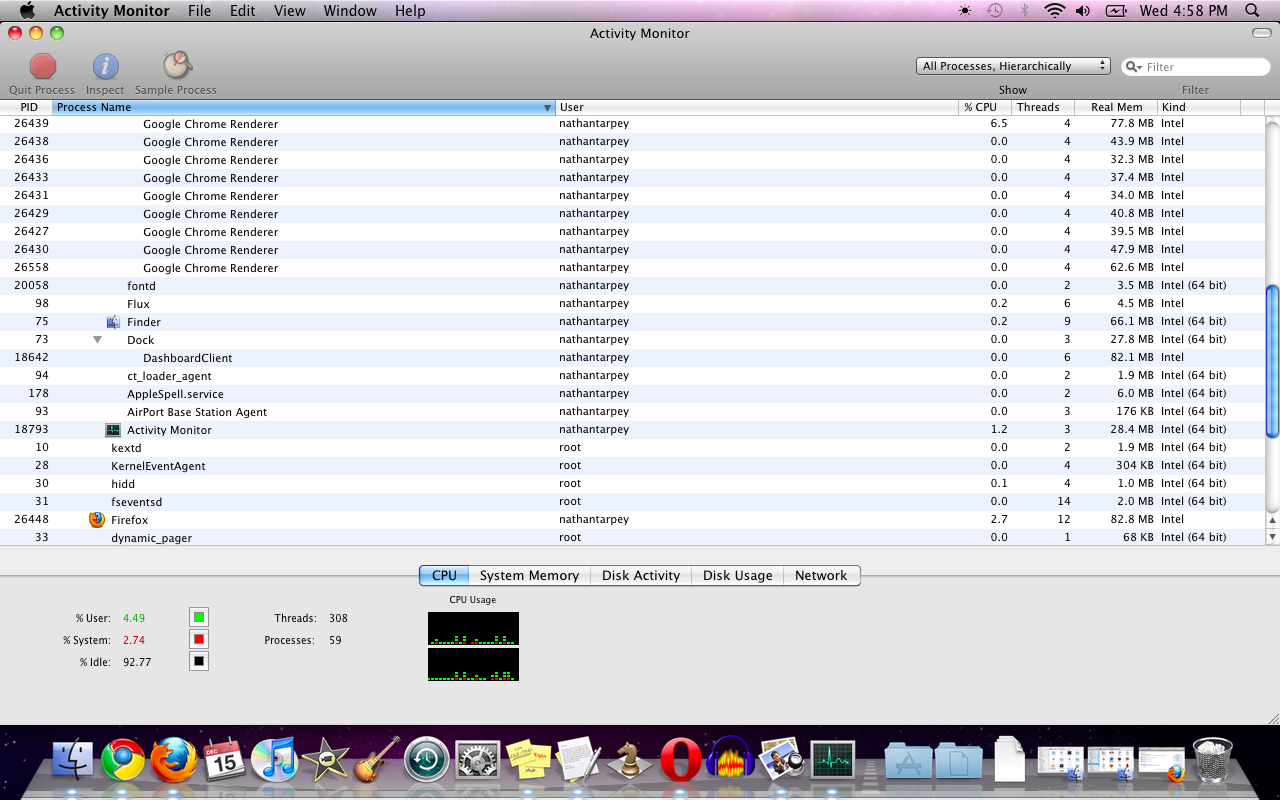
Task: Click the Activity Monitor icon in the process list
Action: coord(113,430)
